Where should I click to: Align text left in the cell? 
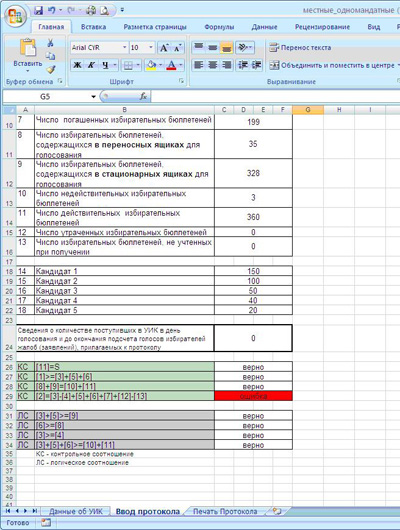coord(199,65)
